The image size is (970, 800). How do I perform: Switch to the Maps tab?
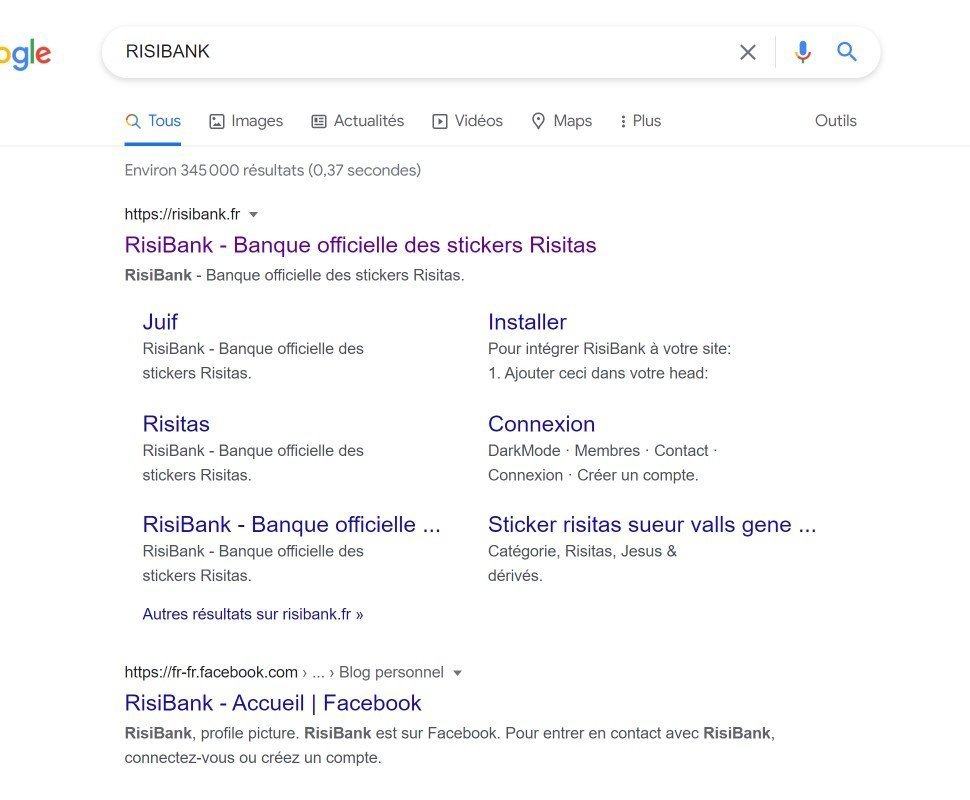(x=561, y=121)
